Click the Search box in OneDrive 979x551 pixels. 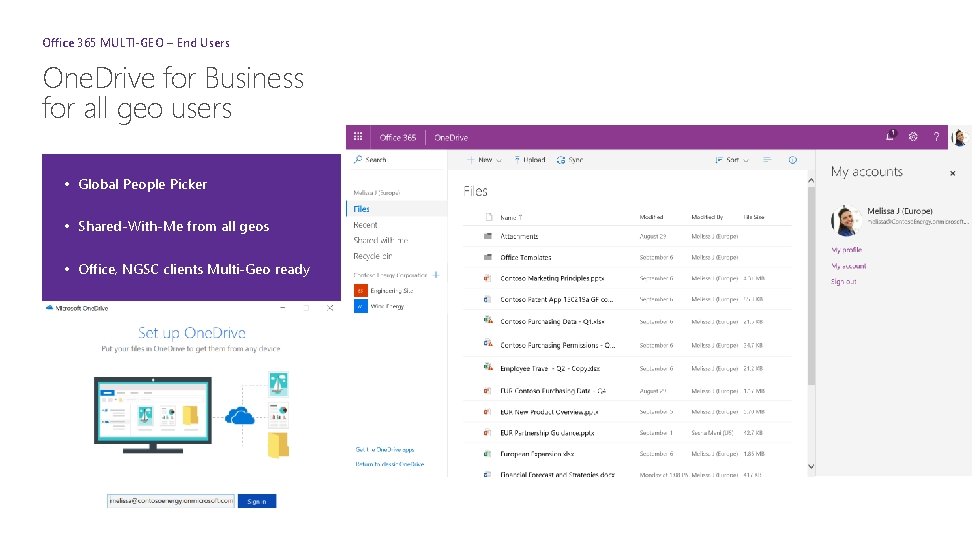tap(396, 160)
